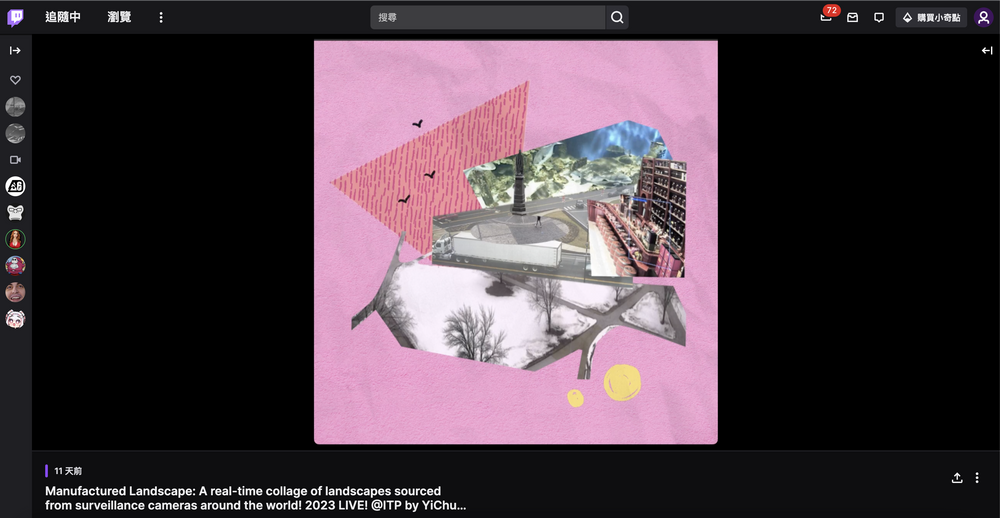Open the gorilla channel avatar
Screen dimensions: 1000x518
(x=15, y=212)
